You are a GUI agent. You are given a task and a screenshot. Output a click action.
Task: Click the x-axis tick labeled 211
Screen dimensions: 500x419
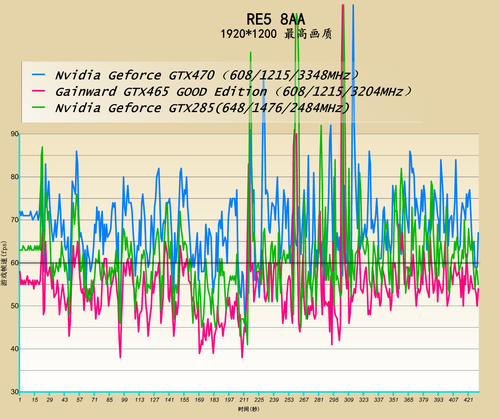pos(244,399)
